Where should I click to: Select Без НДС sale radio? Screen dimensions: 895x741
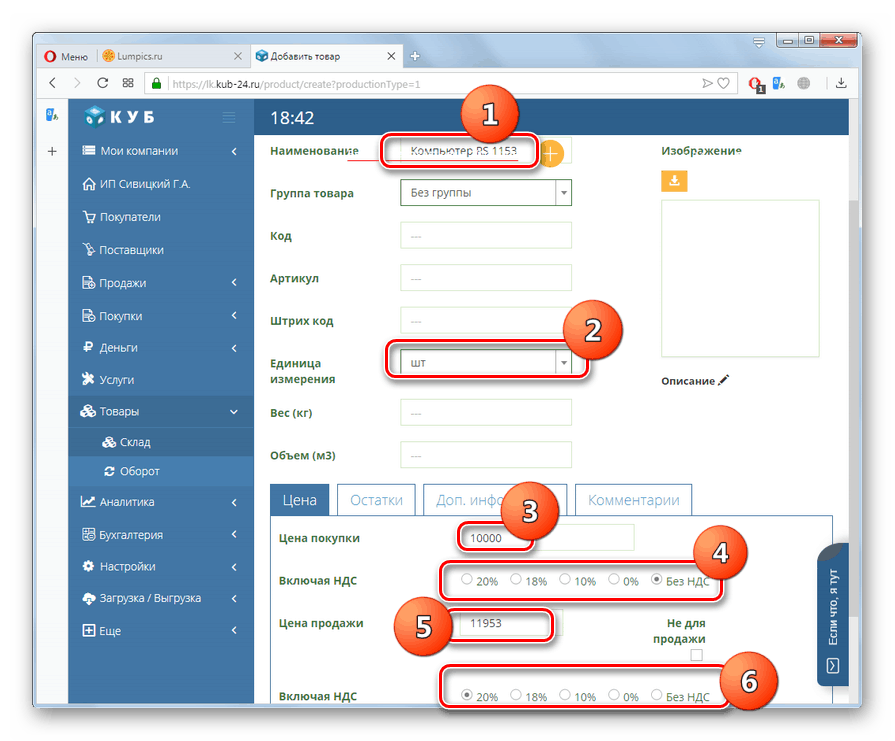657,695
